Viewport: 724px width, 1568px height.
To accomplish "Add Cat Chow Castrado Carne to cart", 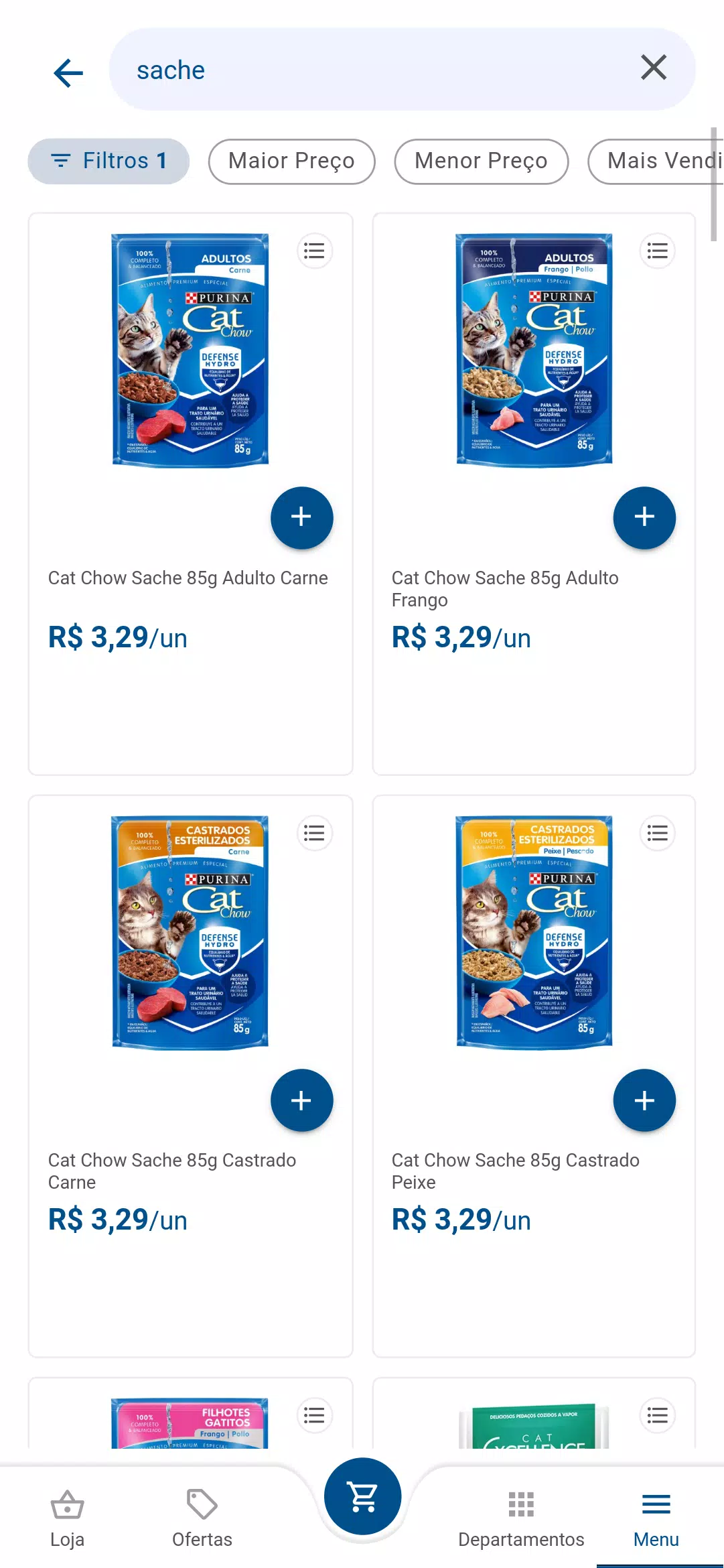I will point(301,1100).
